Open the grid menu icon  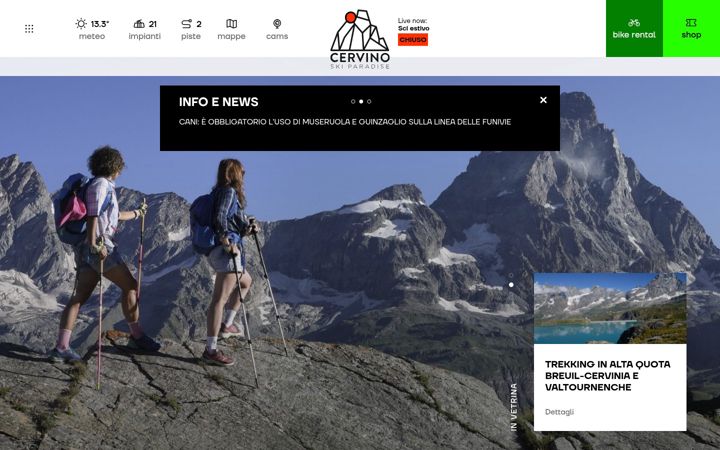29,29
